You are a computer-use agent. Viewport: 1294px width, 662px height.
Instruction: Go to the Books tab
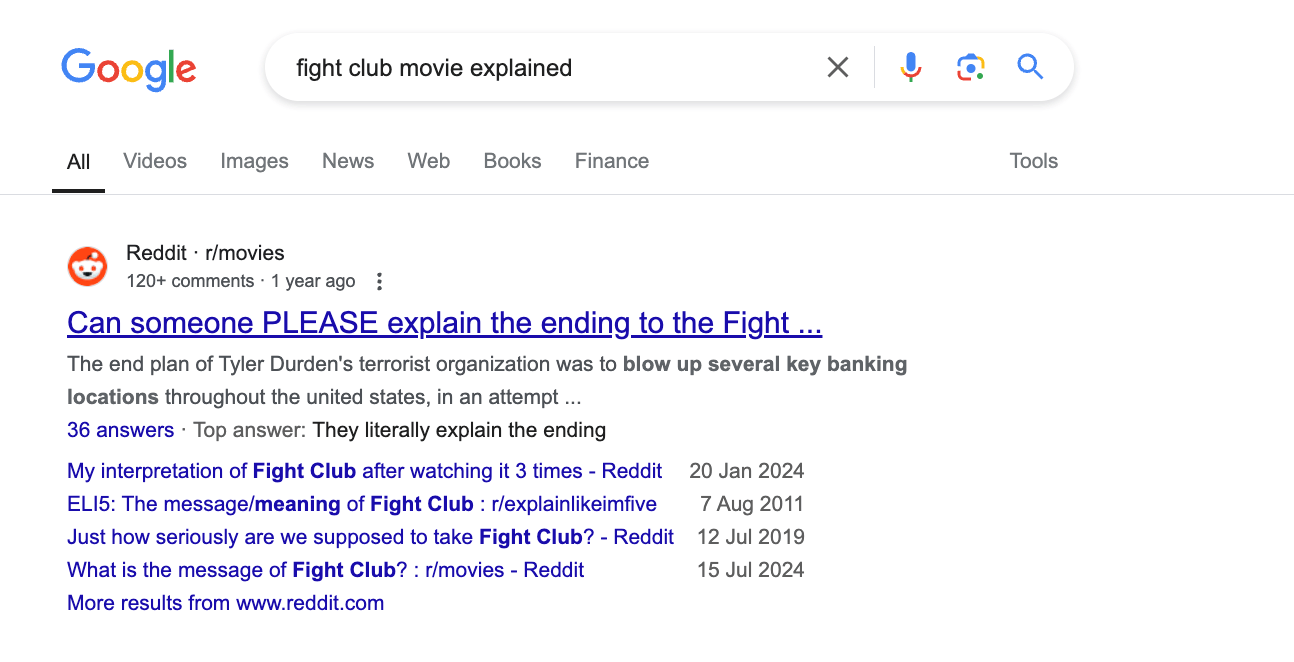pyautogui.click(x=512, y=161)
